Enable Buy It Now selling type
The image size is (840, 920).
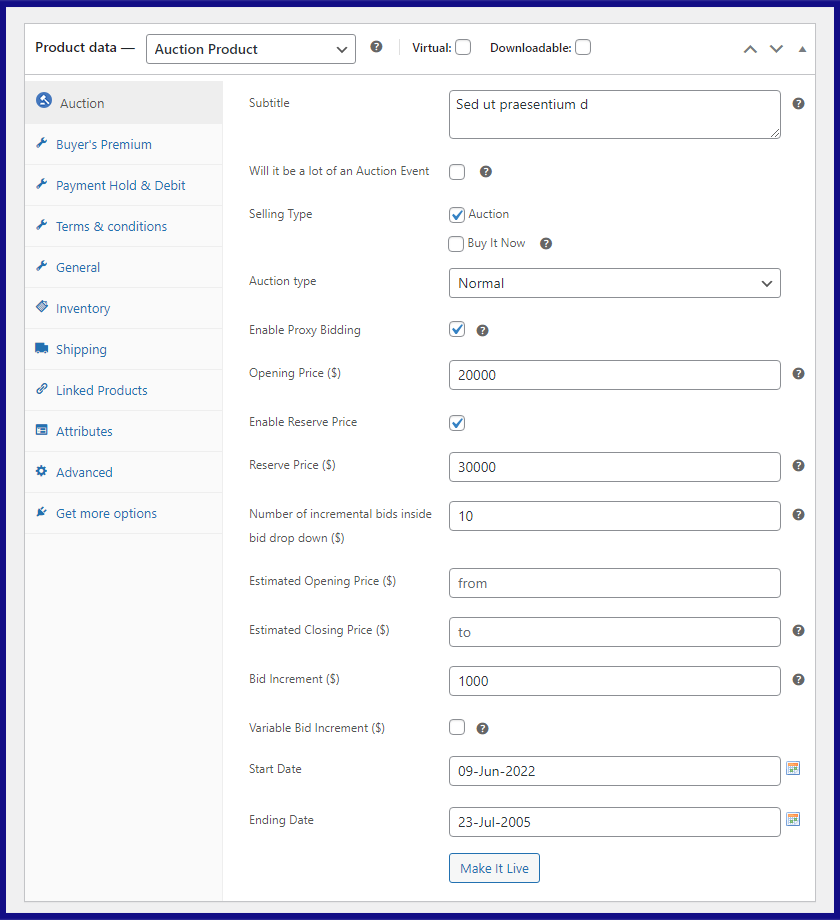(456, 243)
